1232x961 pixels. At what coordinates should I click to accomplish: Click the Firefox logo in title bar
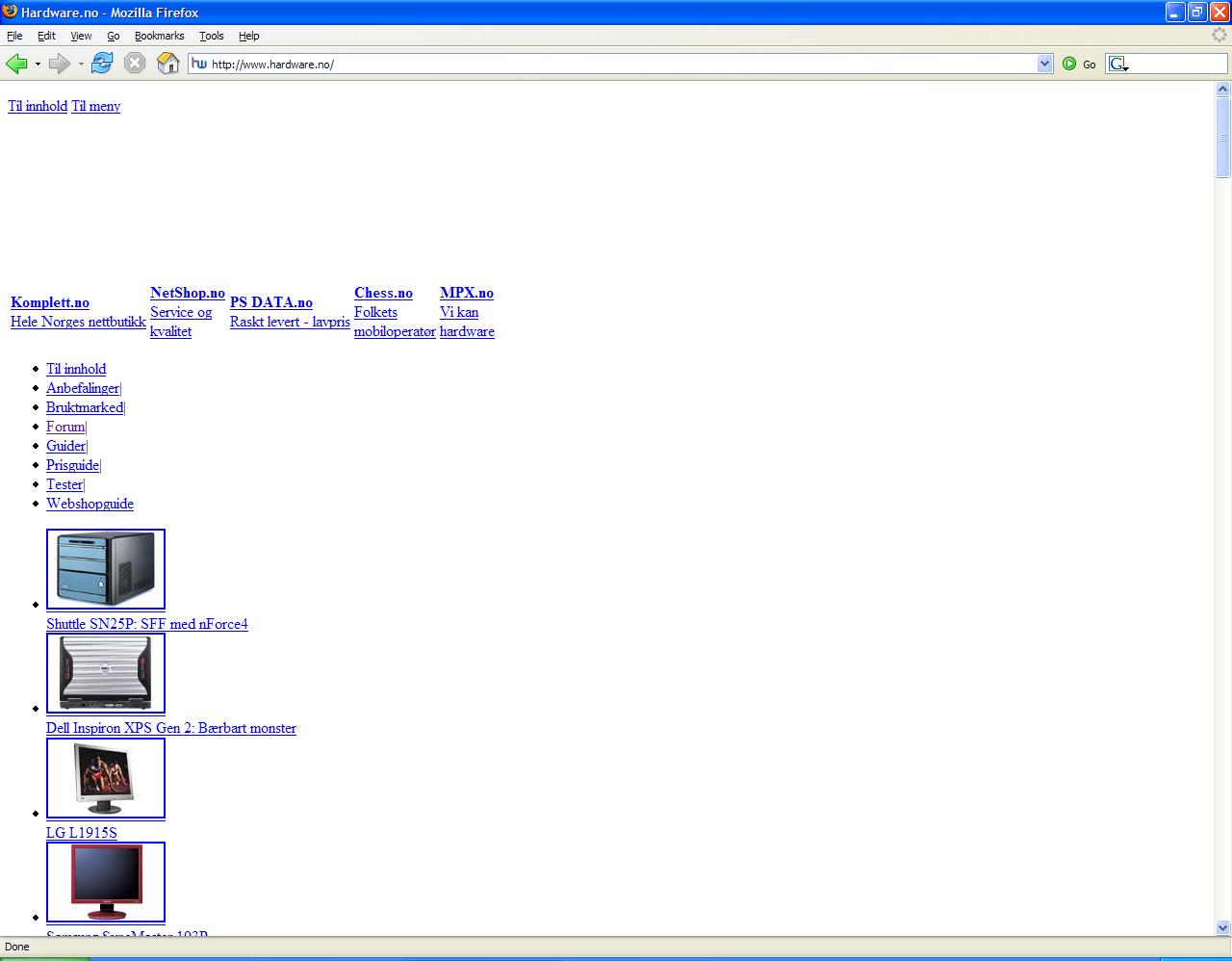[10, 12]
